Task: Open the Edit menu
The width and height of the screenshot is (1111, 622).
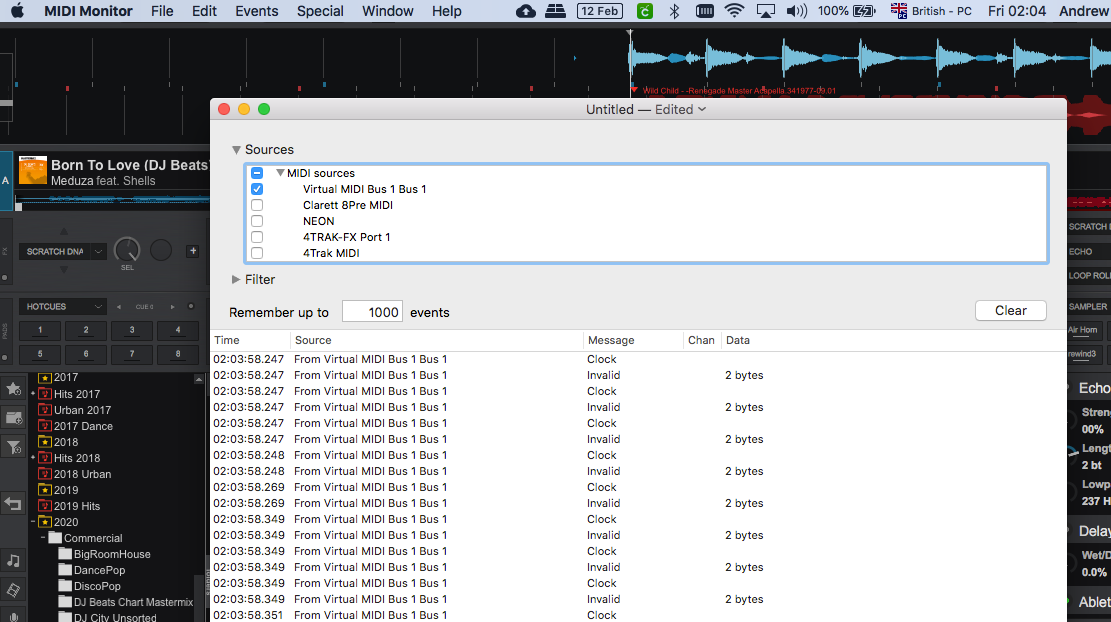Action: [x=204, y=11]
